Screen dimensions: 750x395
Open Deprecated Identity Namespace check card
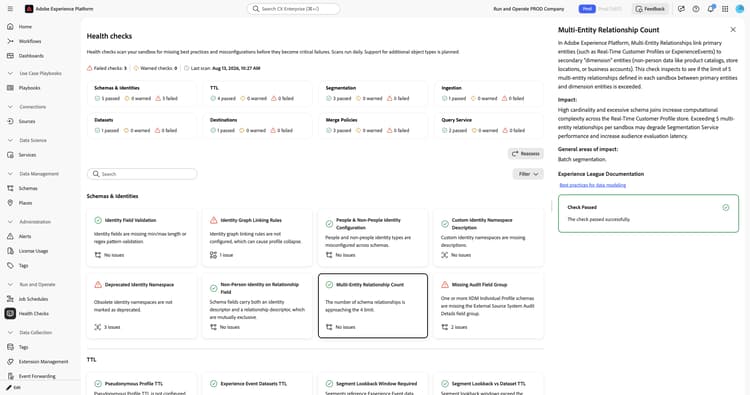tap(142, 306)
